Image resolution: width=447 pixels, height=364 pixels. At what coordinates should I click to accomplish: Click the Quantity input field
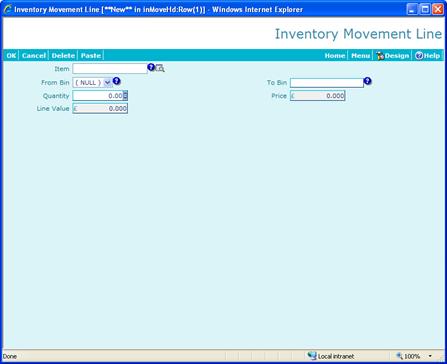coord(98,96)
